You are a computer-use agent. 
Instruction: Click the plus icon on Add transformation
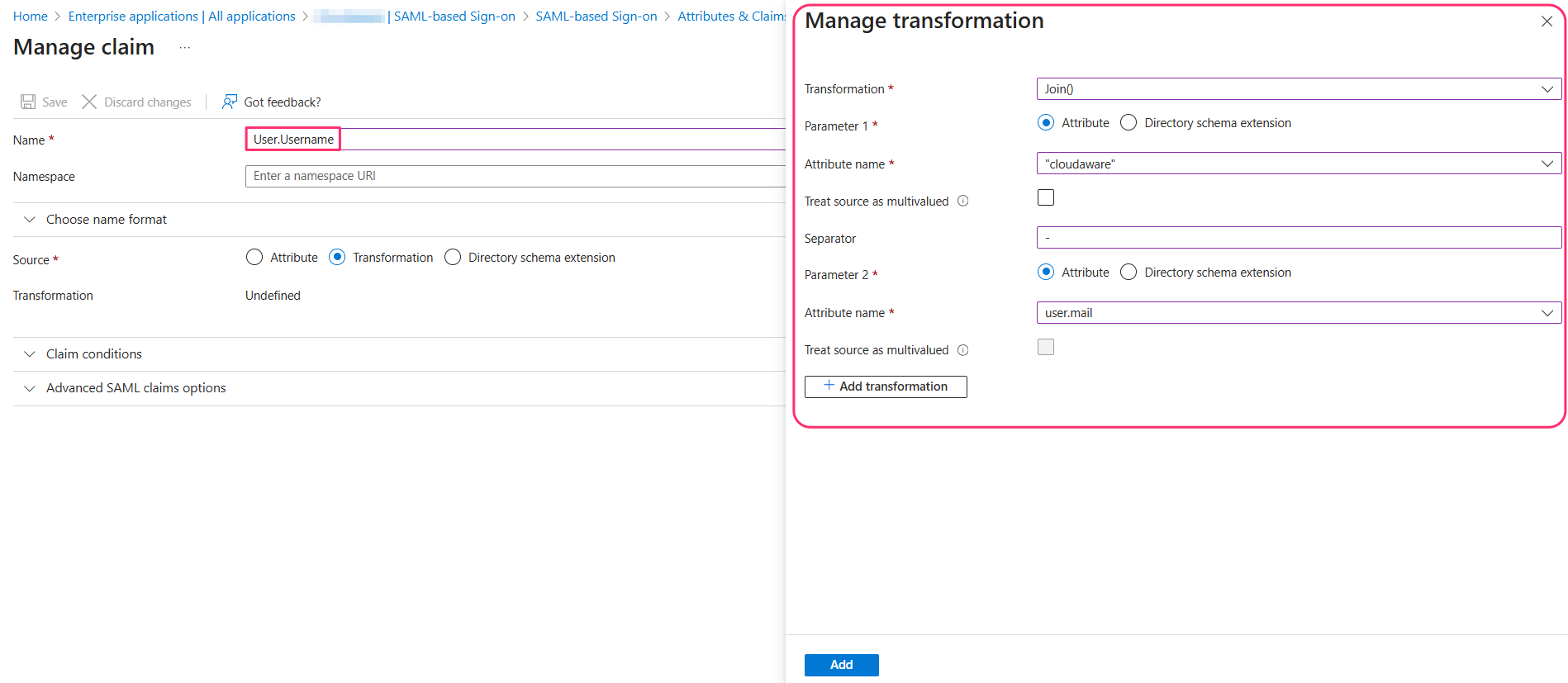(x=829, y=386)
